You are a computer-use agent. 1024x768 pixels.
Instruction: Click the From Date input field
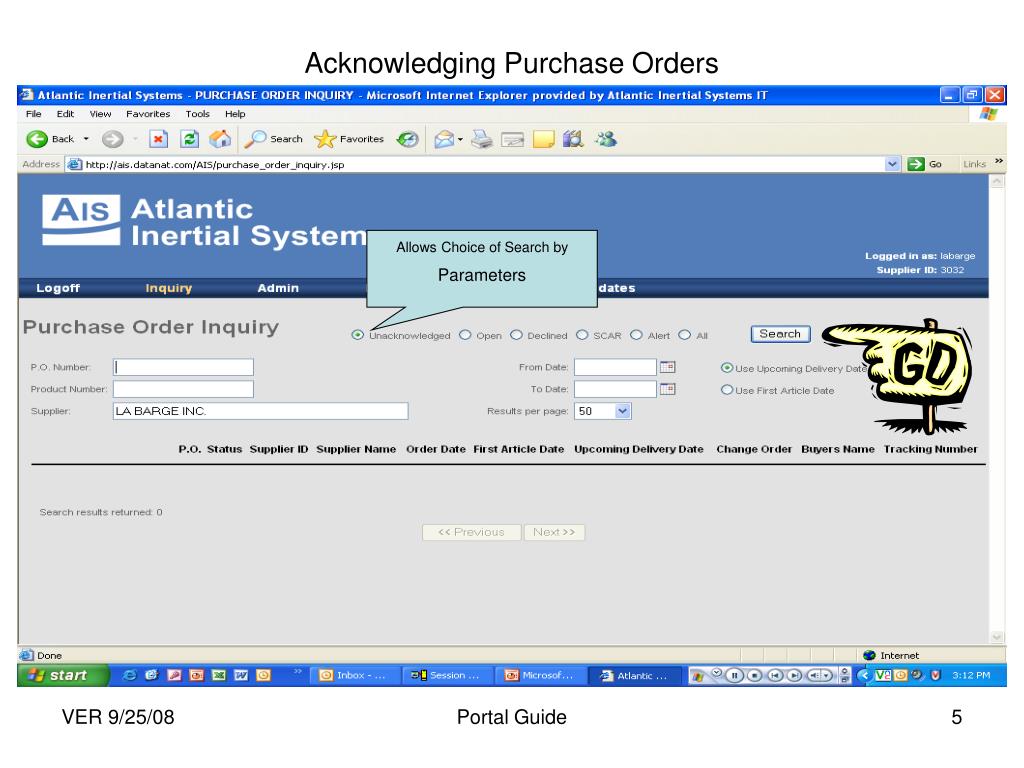[615, 367]
